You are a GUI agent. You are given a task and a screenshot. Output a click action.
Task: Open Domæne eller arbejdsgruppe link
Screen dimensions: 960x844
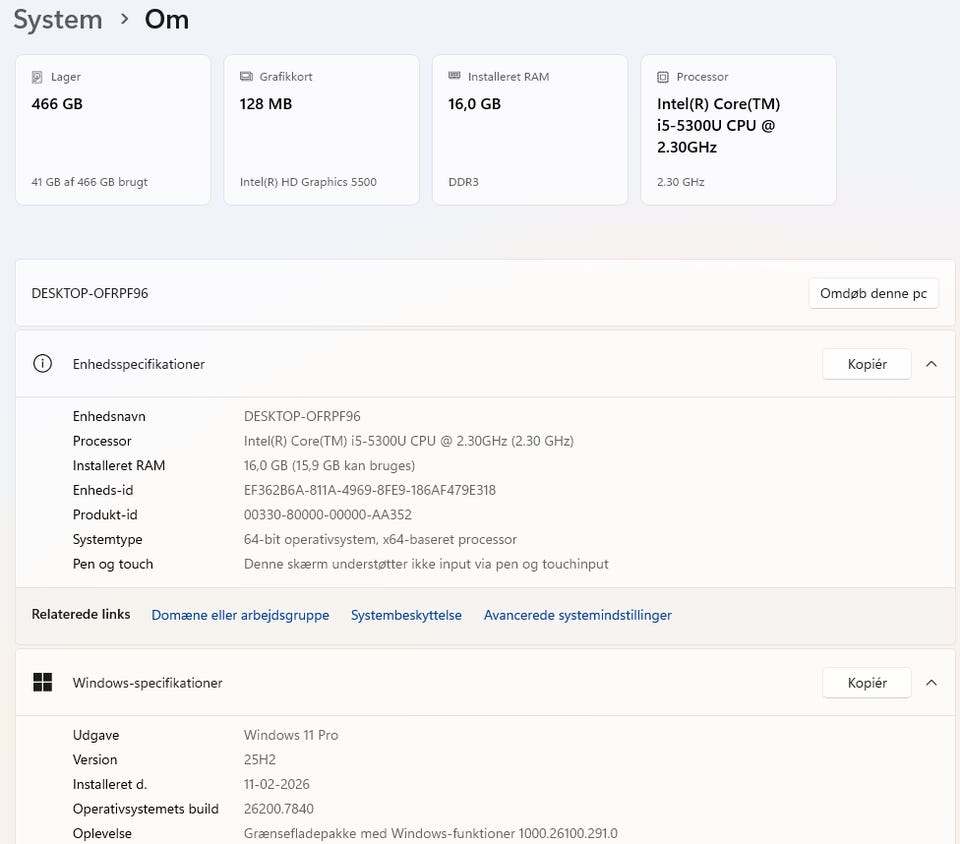tap(240, 615)
